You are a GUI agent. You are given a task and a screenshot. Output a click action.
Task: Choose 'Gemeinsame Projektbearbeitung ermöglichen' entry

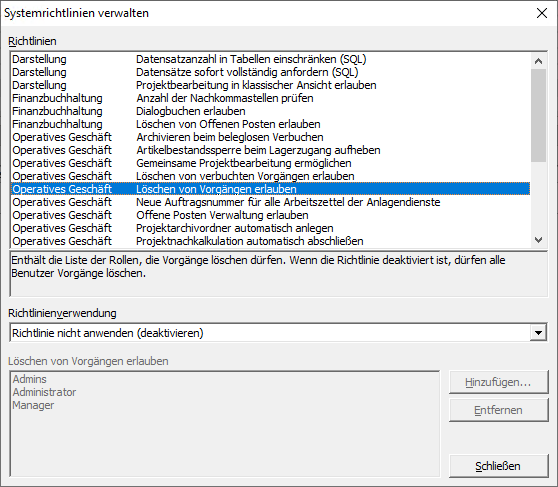[x=270, y=163]
